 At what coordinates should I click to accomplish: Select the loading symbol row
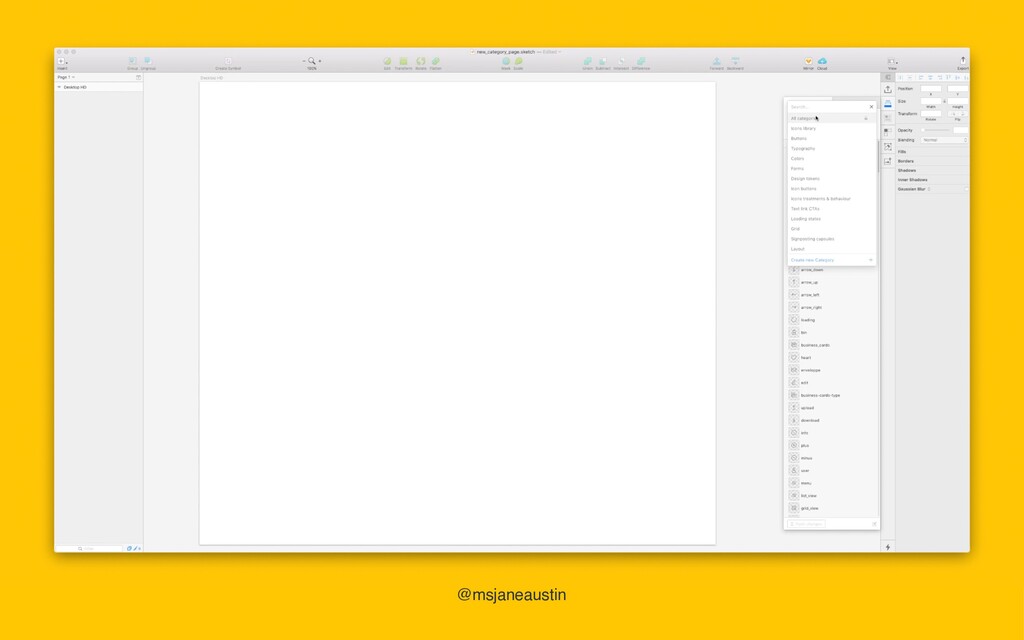pos(831,320)
